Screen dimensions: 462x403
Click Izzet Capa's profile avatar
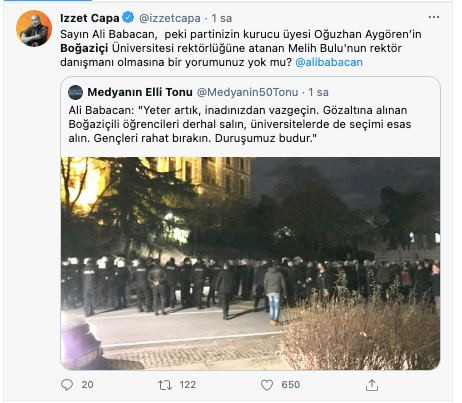pos(34,28)
